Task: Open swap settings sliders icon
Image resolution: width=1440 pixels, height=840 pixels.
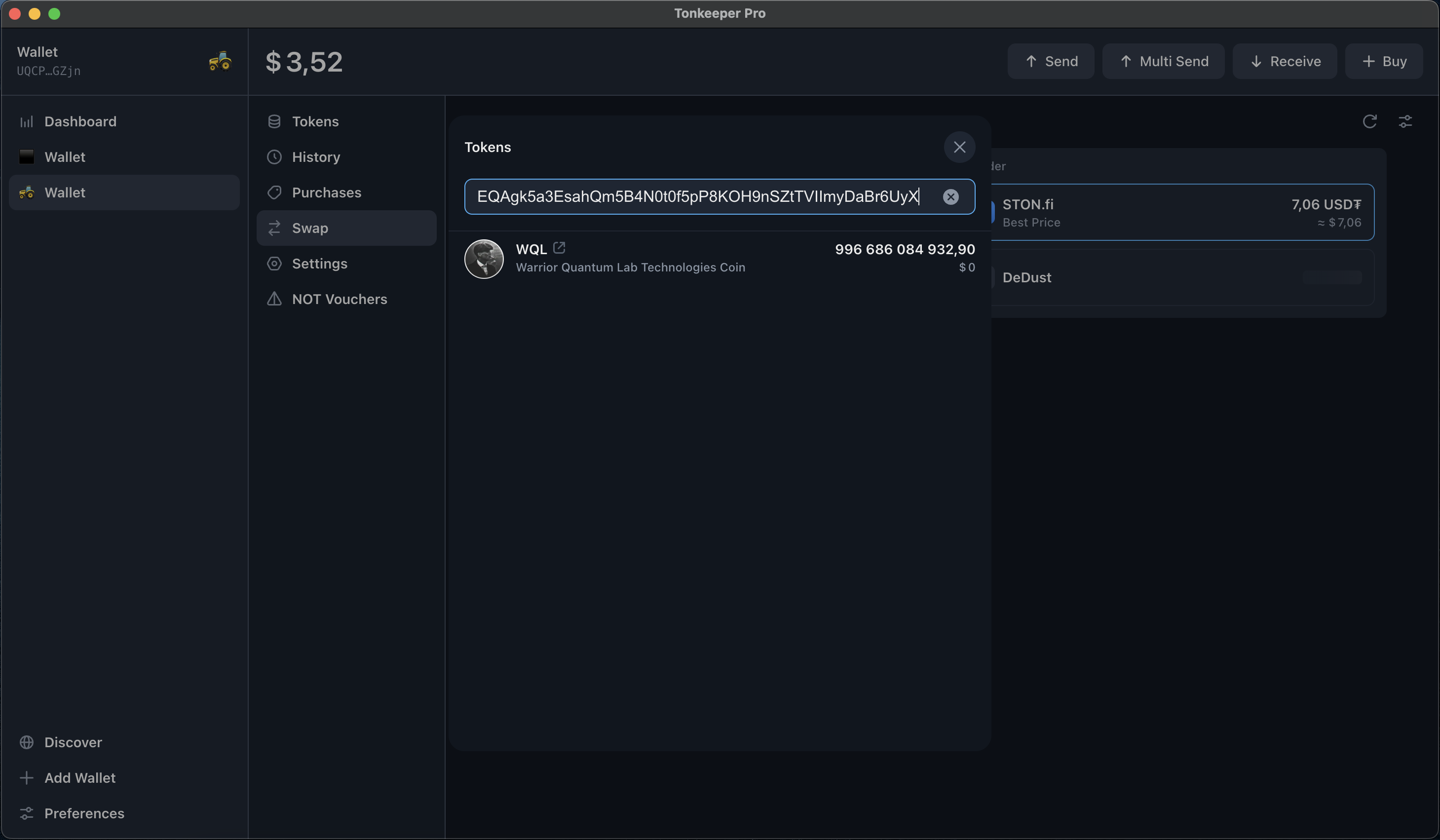Action: click(x=1405, y=122)
